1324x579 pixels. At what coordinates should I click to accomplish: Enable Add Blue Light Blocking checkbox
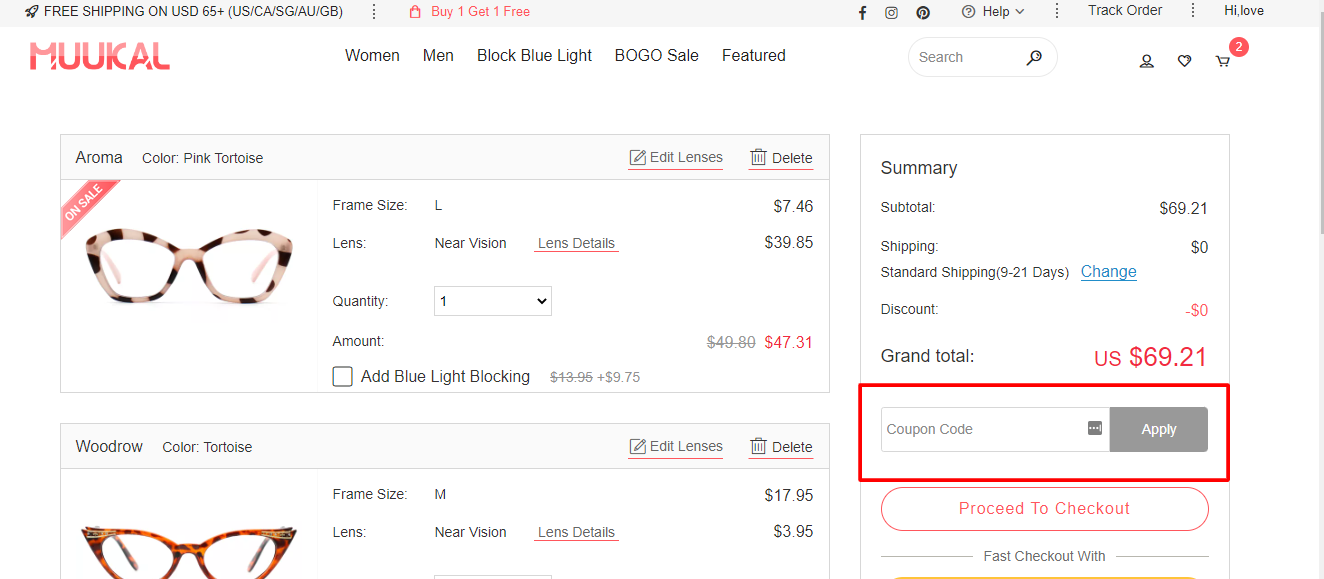(x=343, y=376)
